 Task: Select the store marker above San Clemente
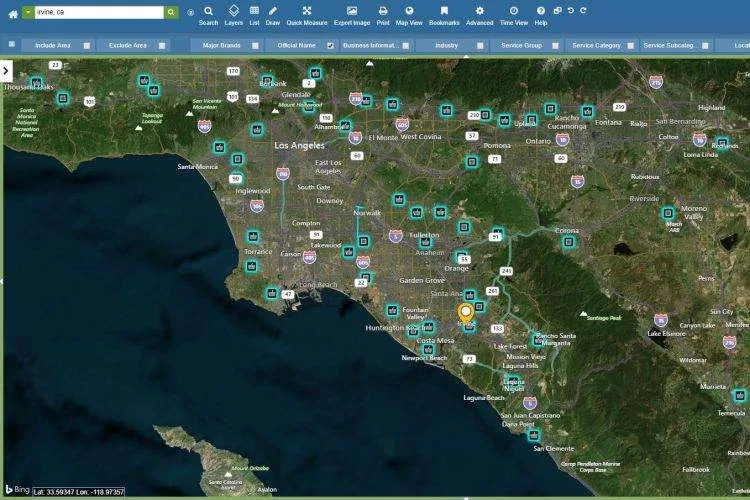pos(533,435)
